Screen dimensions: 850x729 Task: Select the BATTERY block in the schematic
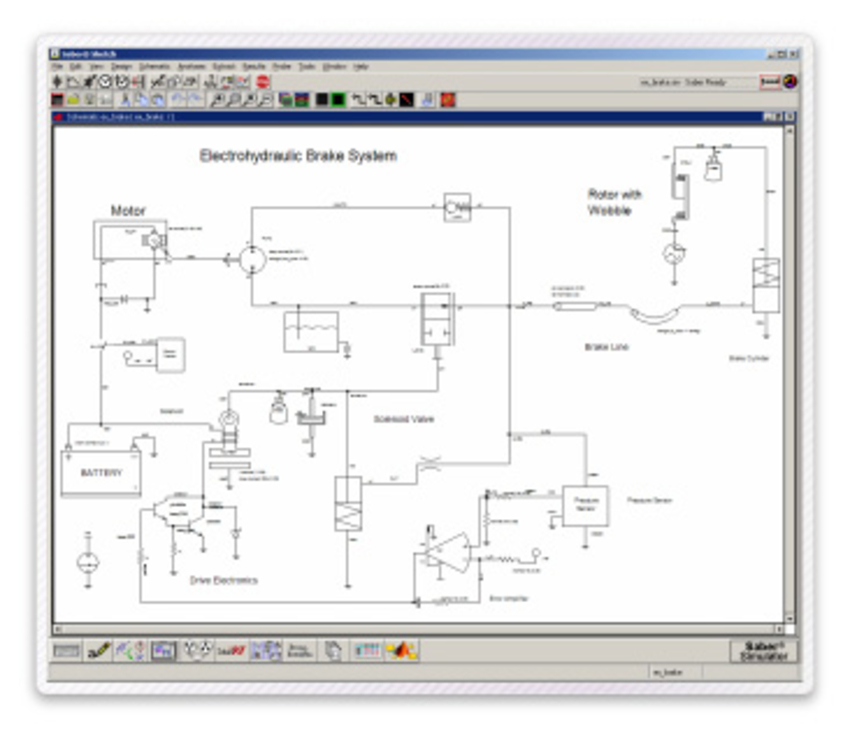point(101,472)
